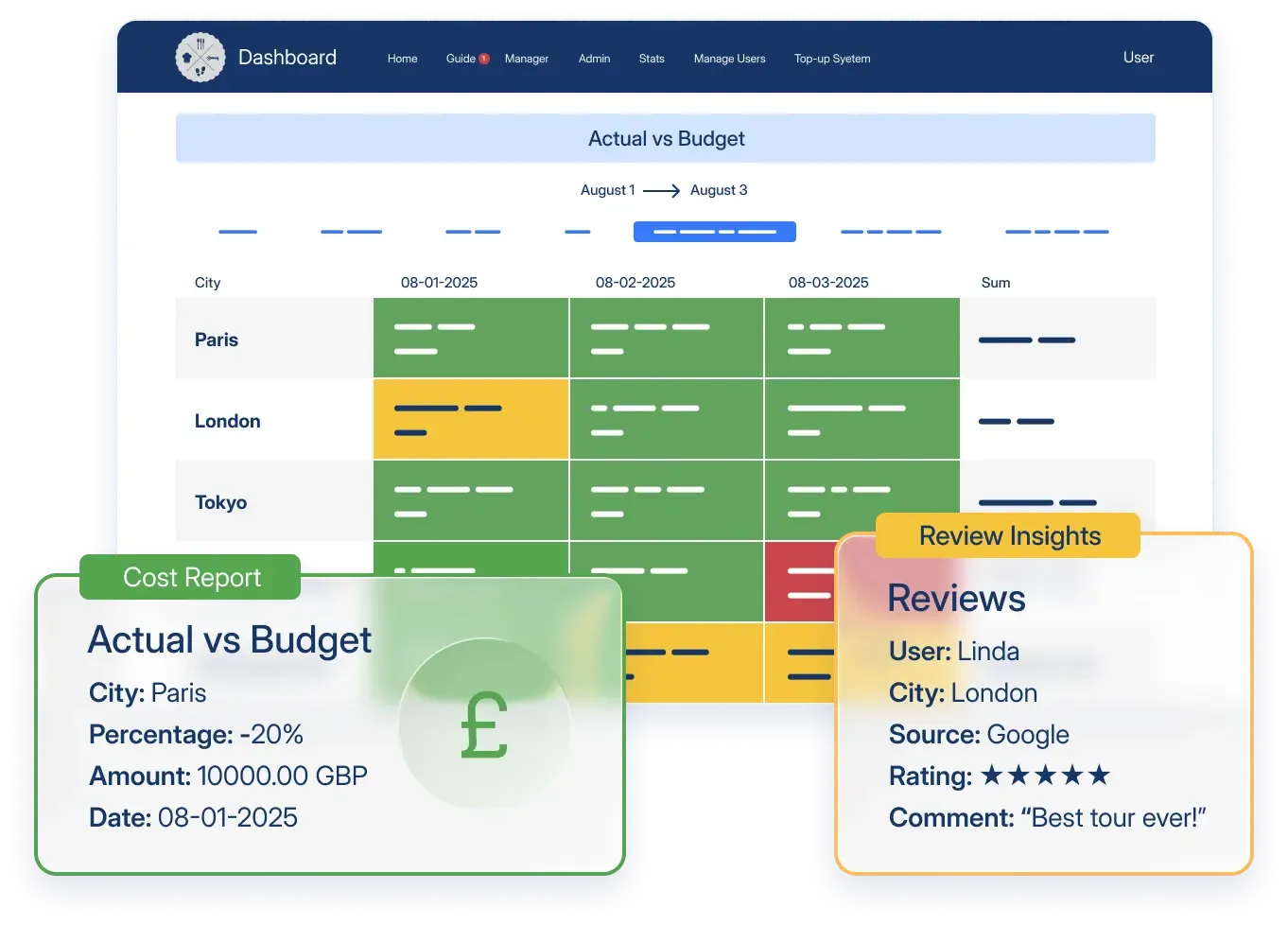The width and height of the screenshot is (1288, 925).
Task: Open the yellow London cell for 08-01-2025
Action: coord(471,420)
